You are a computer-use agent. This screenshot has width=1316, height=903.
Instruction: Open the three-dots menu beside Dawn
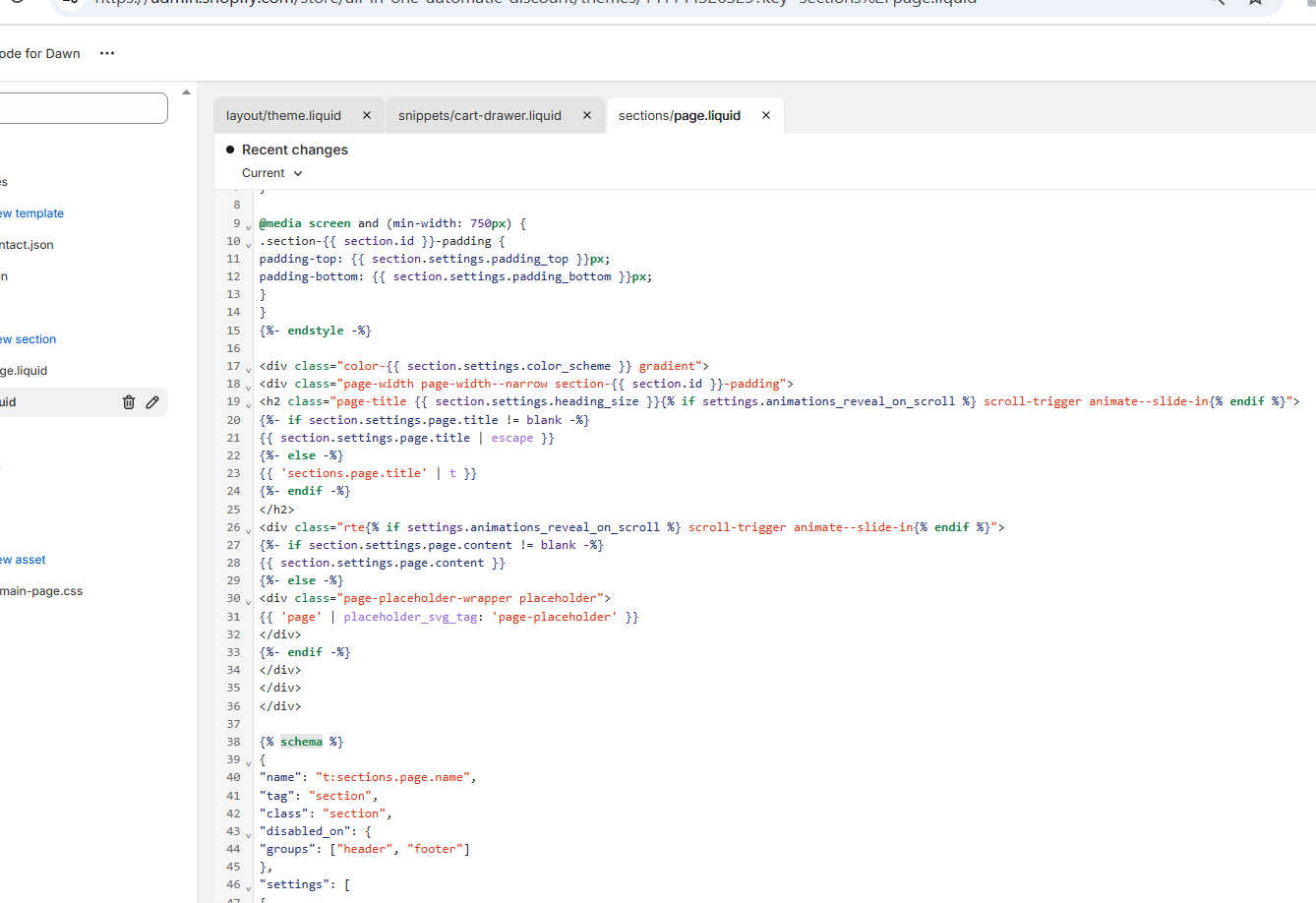pos(107,53)
